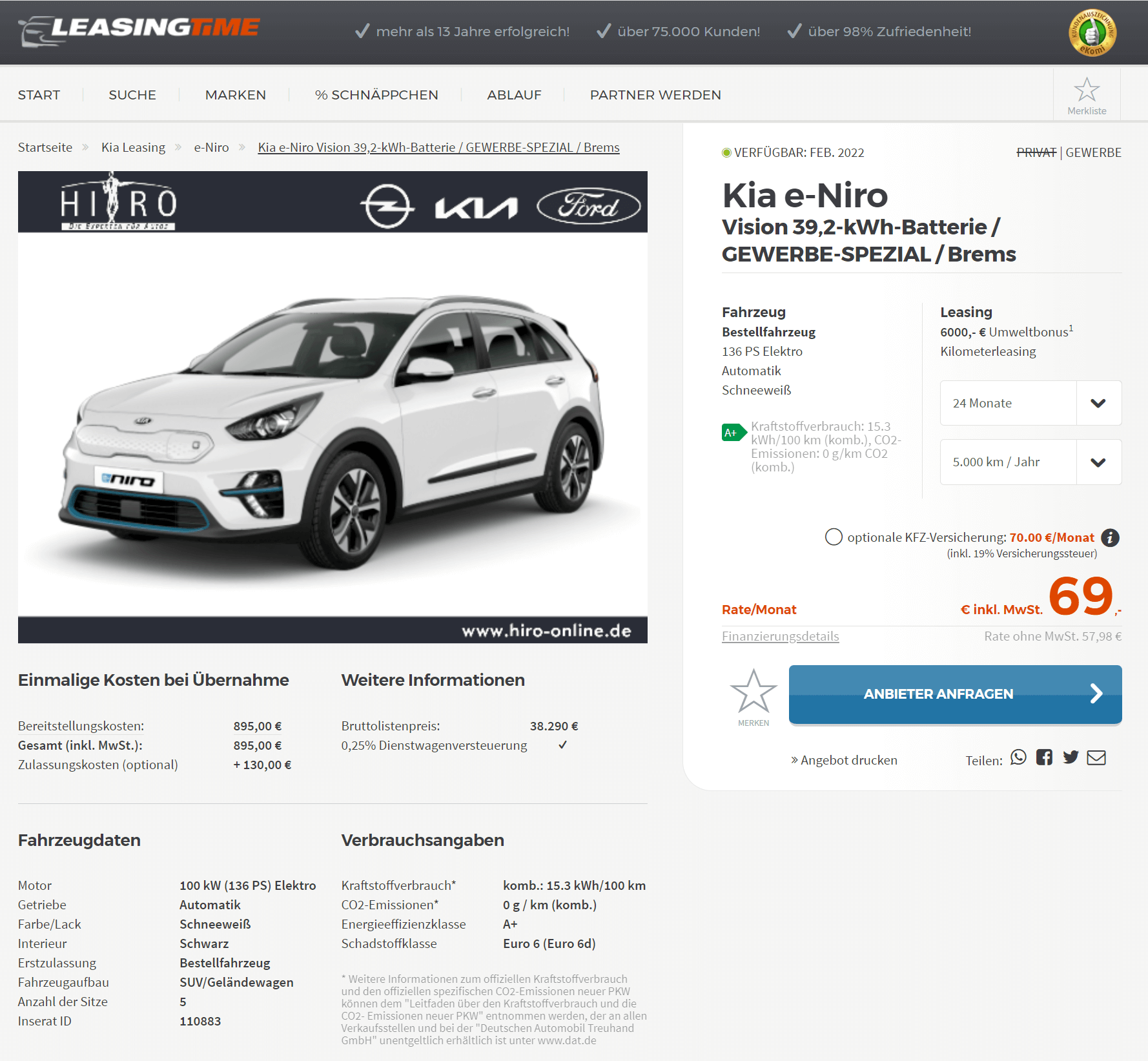Screen dimensions: 1148x1061
Task: Click the eKomi customer award badge
Action: click(x=1092, y=32)
